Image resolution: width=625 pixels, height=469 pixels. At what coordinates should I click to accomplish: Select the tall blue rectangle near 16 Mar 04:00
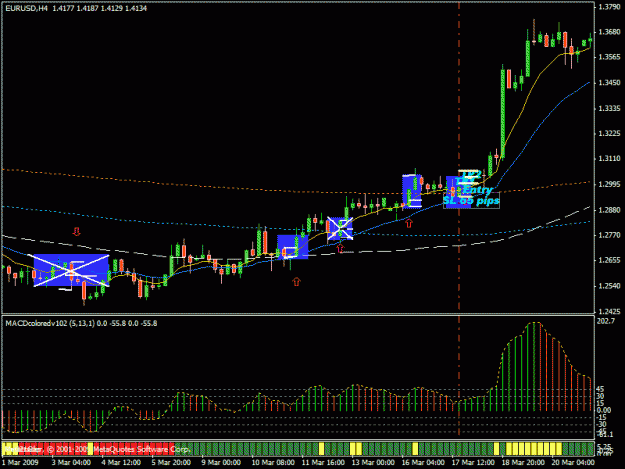point(412,191)
